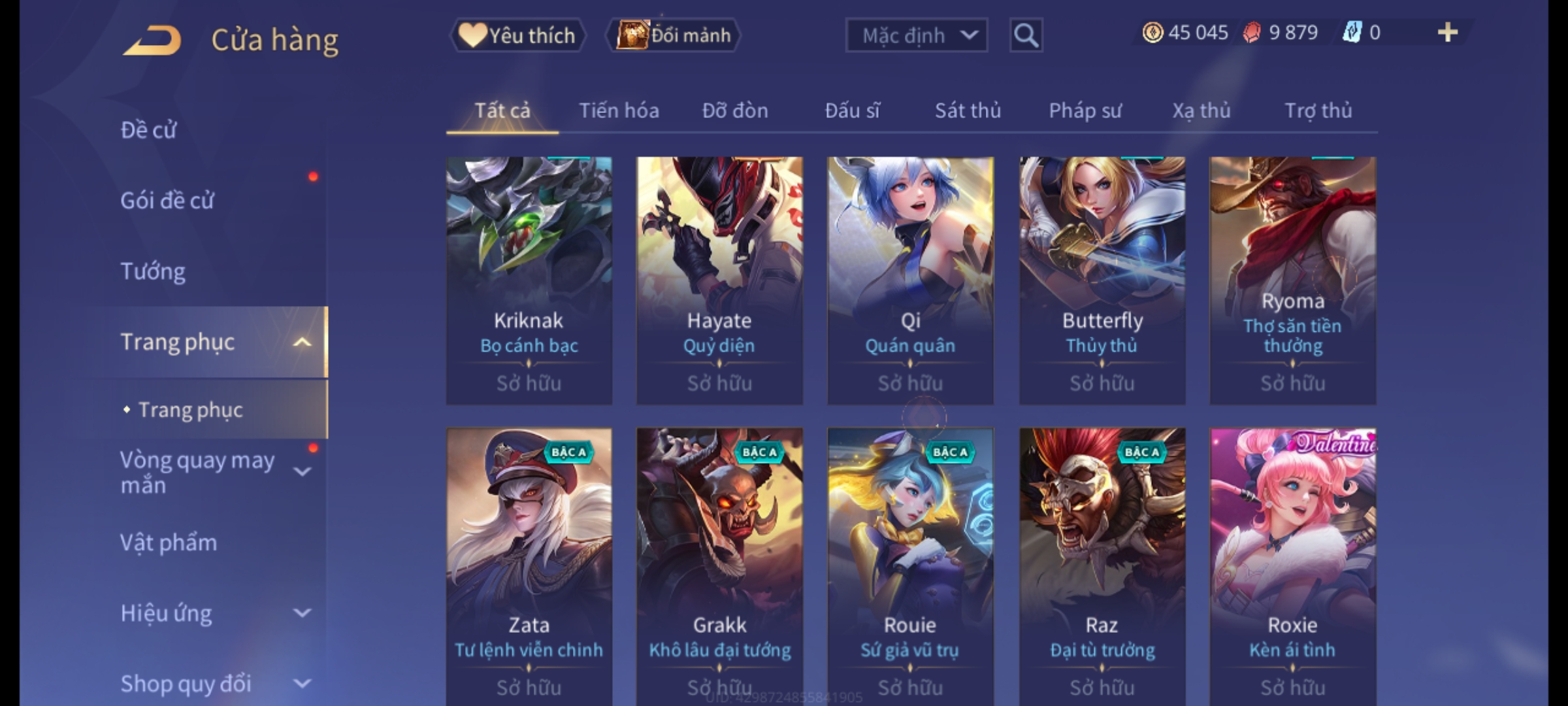1568x706 pixels.
Task: Open Đổi mảnh fragment exchange chest
Action: coord(674,35)
